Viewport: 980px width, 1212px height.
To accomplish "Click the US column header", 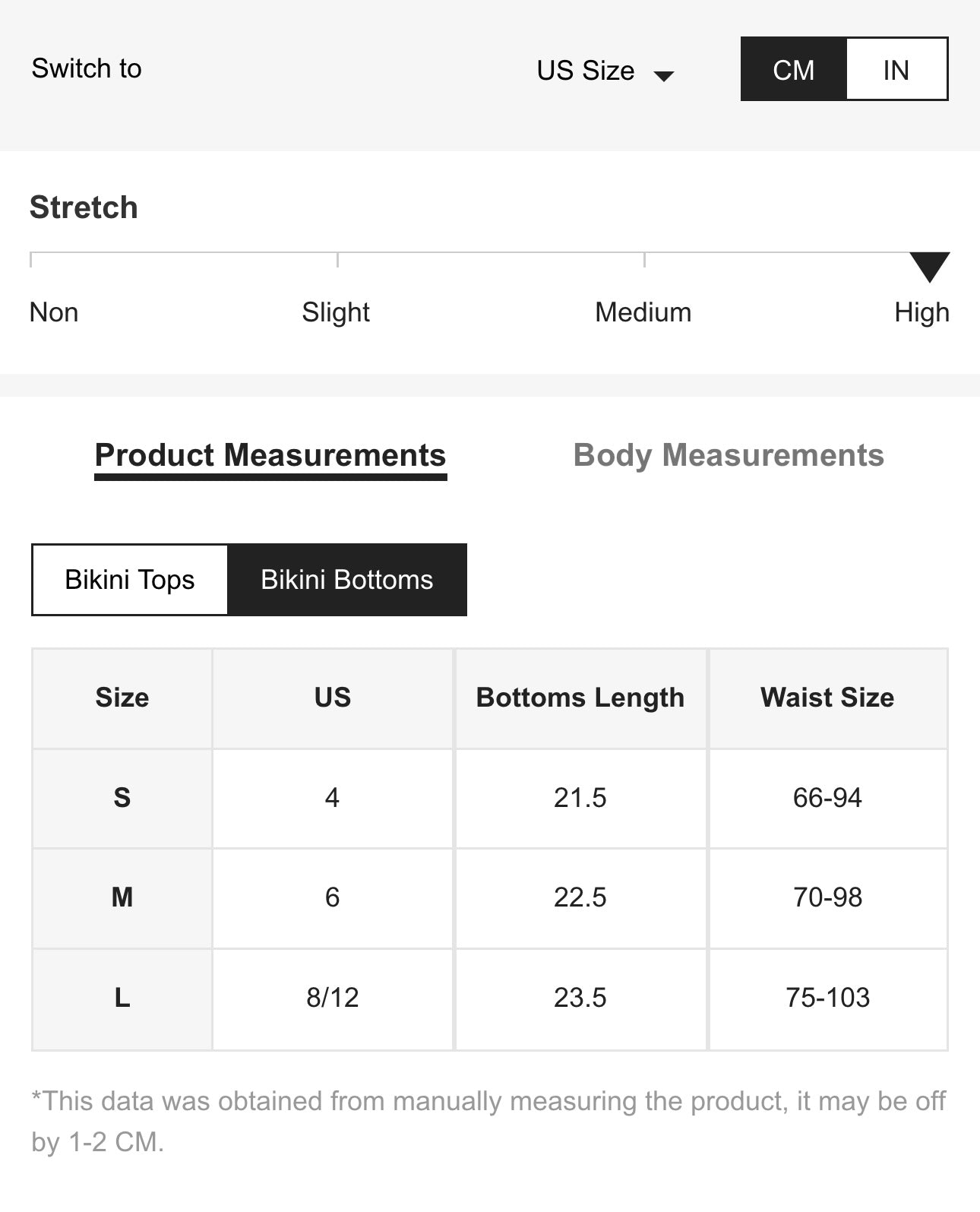I will [333, 698].
